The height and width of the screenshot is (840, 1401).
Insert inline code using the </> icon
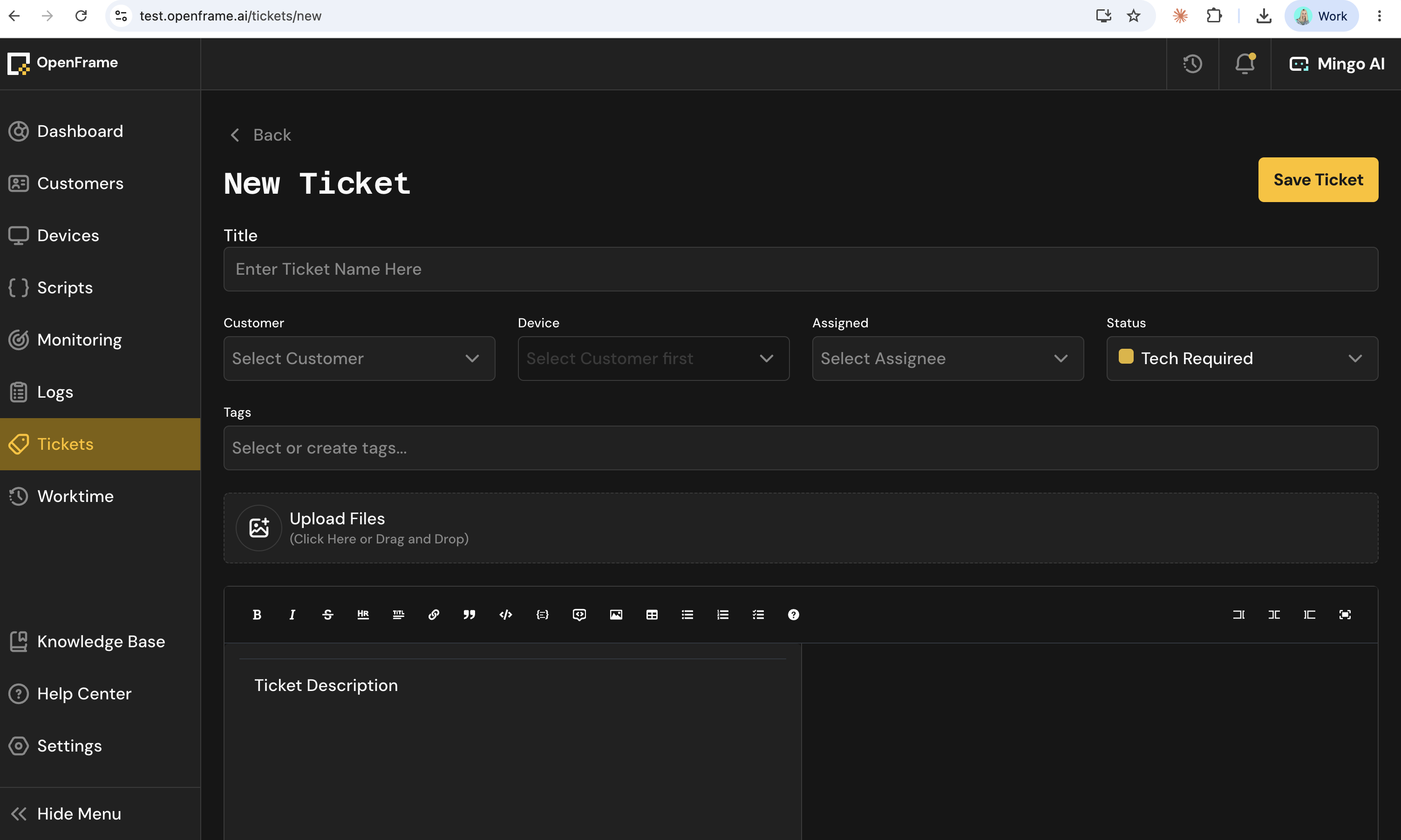coord(505,615)
